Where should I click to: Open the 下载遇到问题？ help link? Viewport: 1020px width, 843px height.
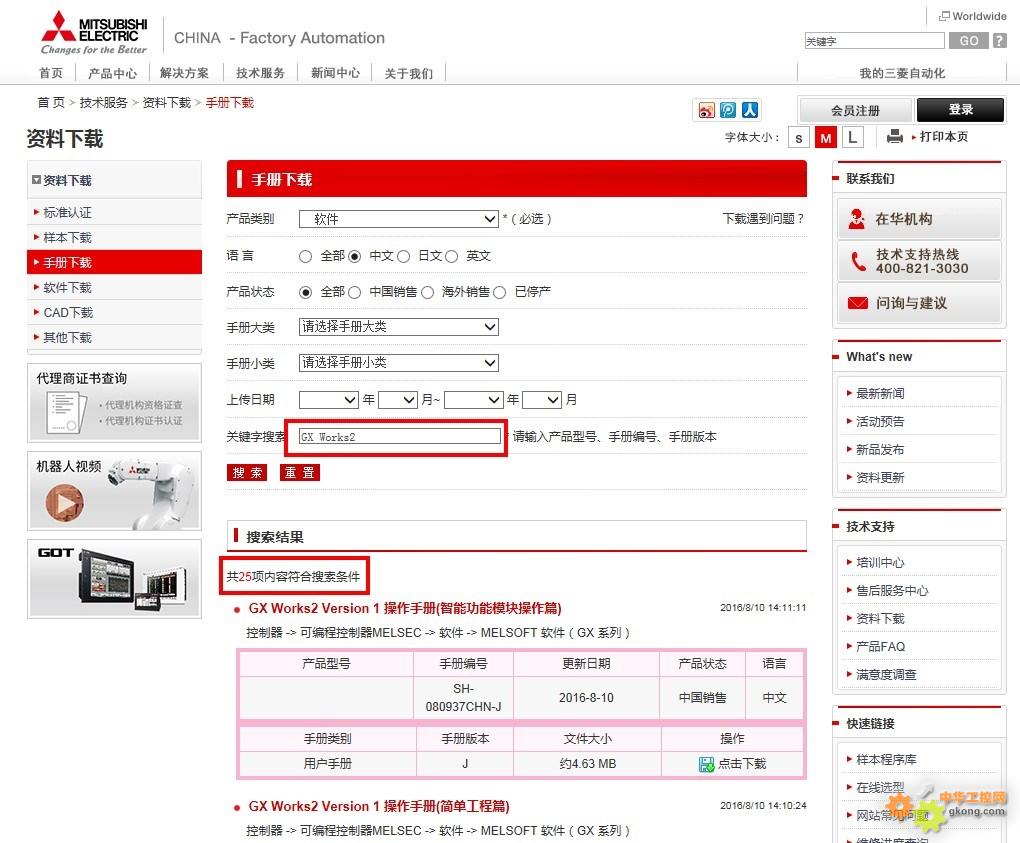coord(764,219)
